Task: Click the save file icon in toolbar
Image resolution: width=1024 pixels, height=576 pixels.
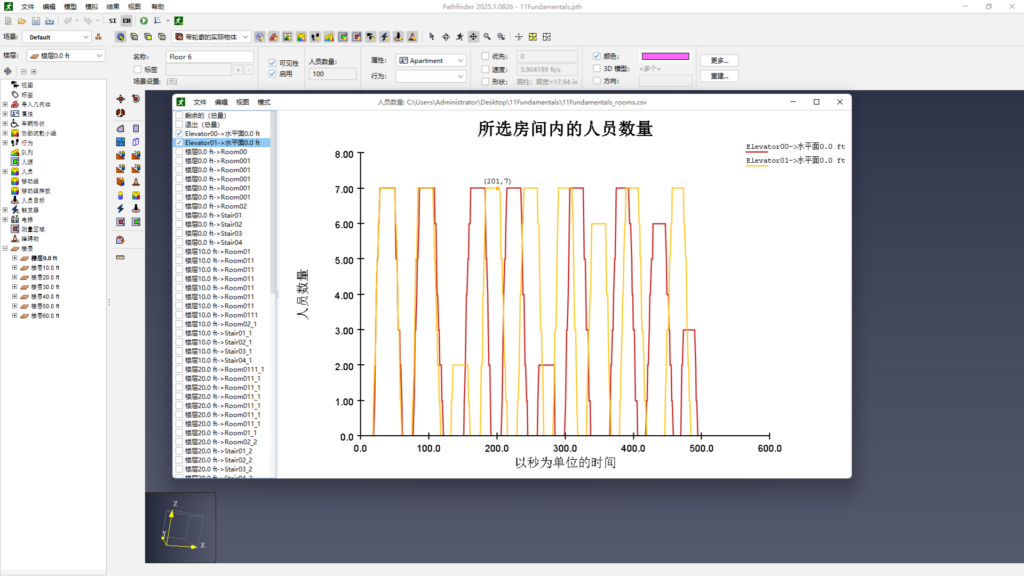Action: [36, 20]
